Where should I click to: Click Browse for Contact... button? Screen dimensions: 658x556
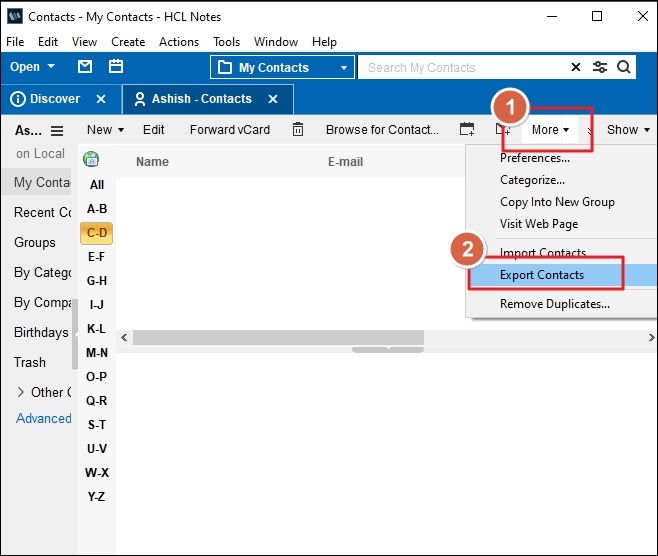(x=382, y=130)
